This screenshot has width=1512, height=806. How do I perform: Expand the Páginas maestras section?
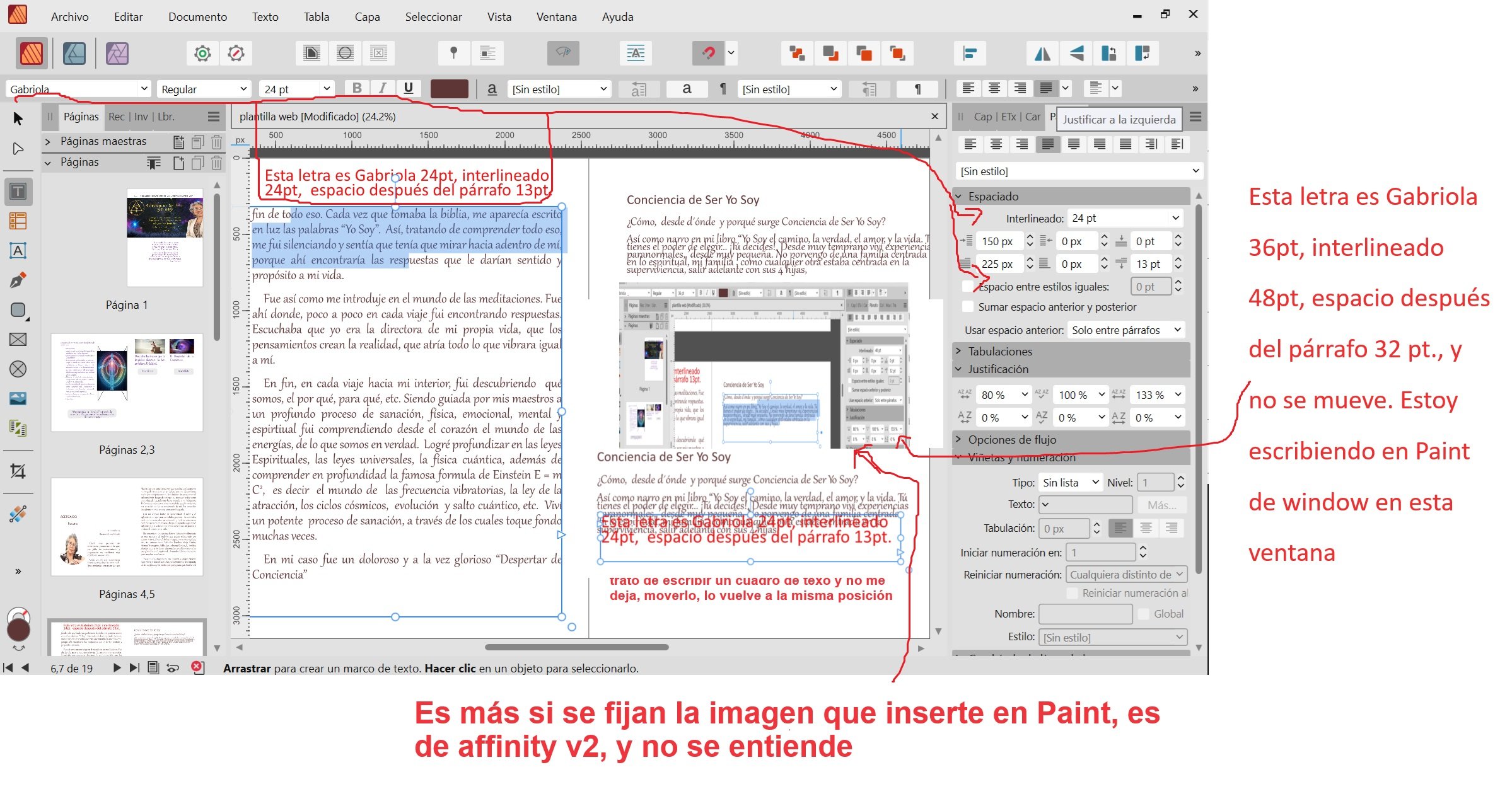coord(48,141)
